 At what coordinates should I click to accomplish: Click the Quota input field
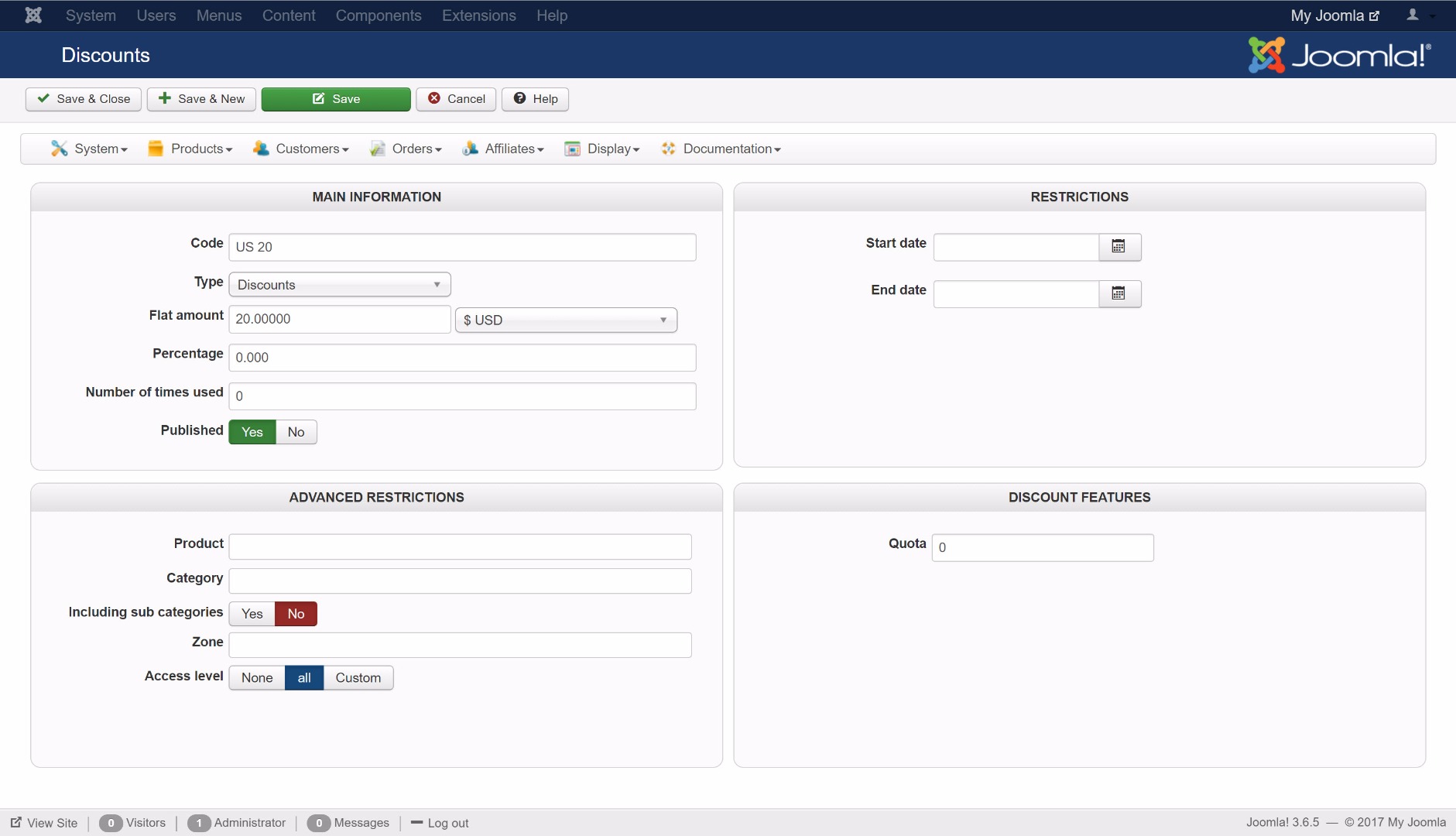(1043, 547)
